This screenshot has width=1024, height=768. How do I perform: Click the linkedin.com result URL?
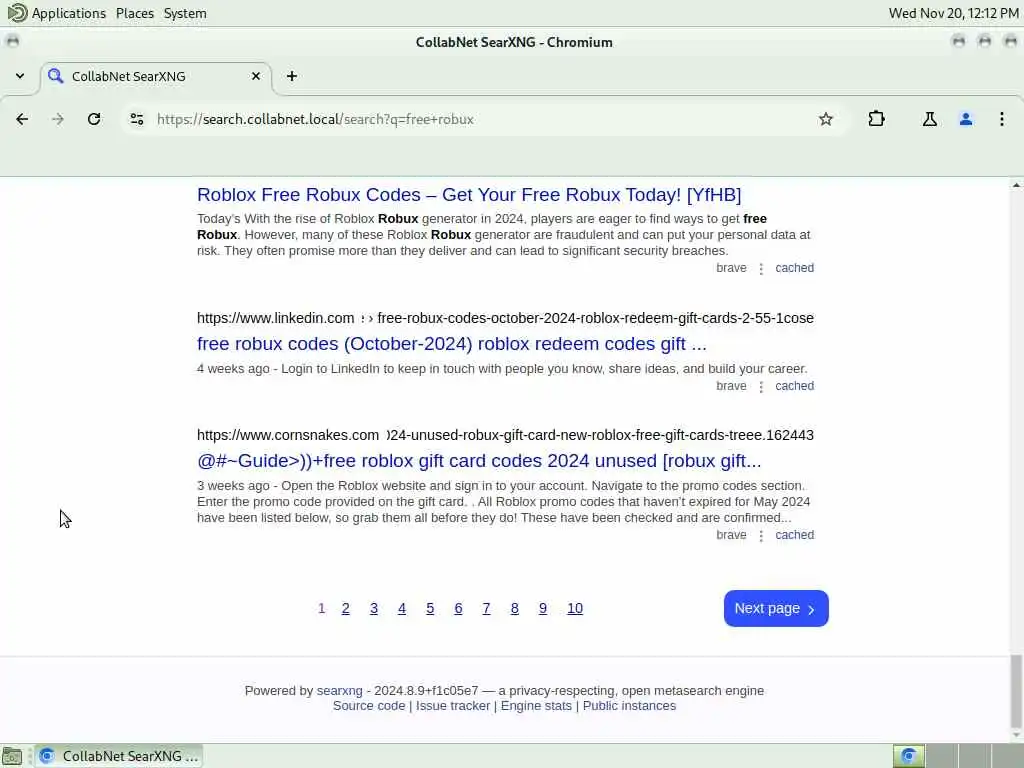click(x=505, y=318)
